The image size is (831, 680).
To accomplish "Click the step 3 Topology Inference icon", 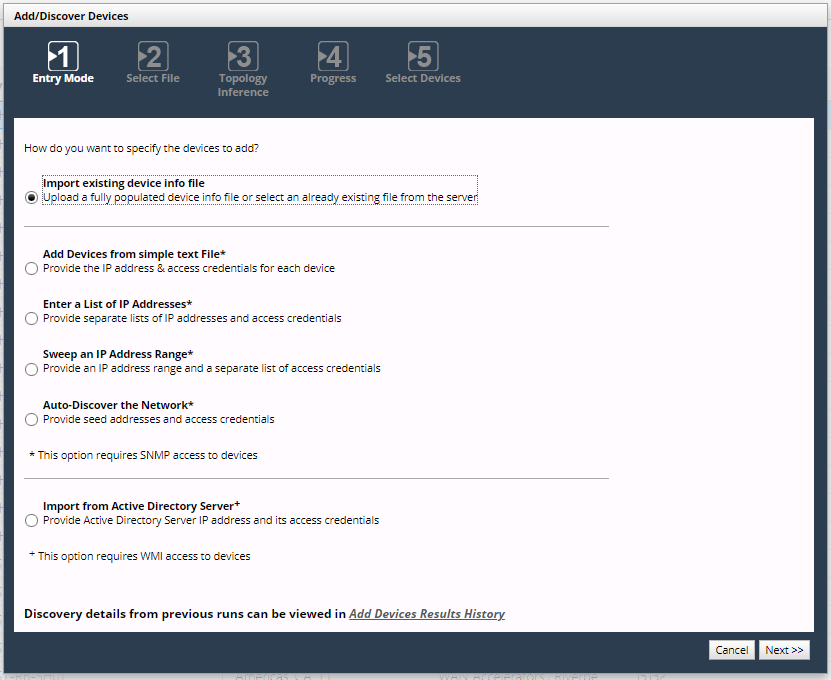I will tap(243, 56).
